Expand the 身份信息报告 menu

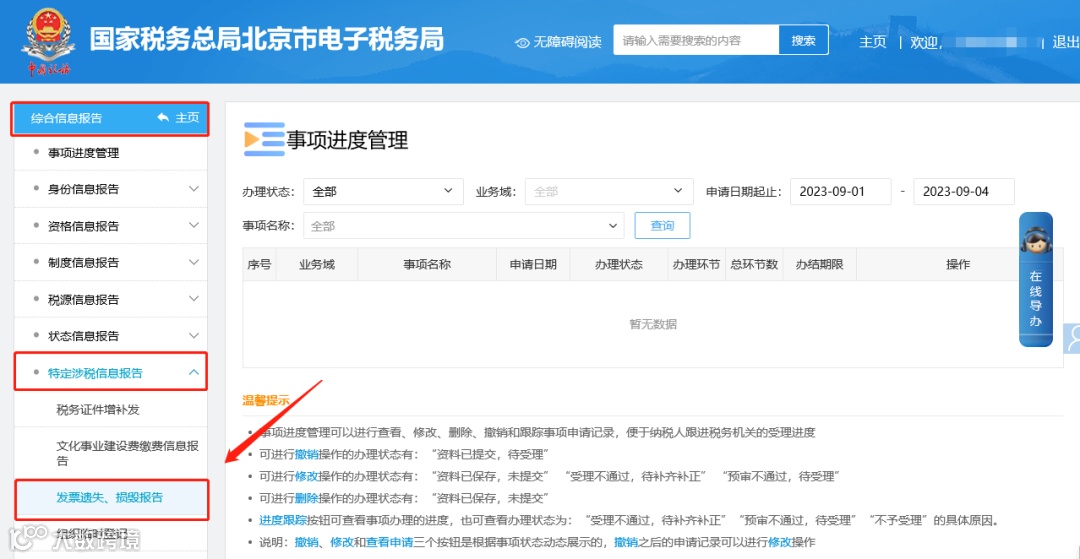coord(110,189)
